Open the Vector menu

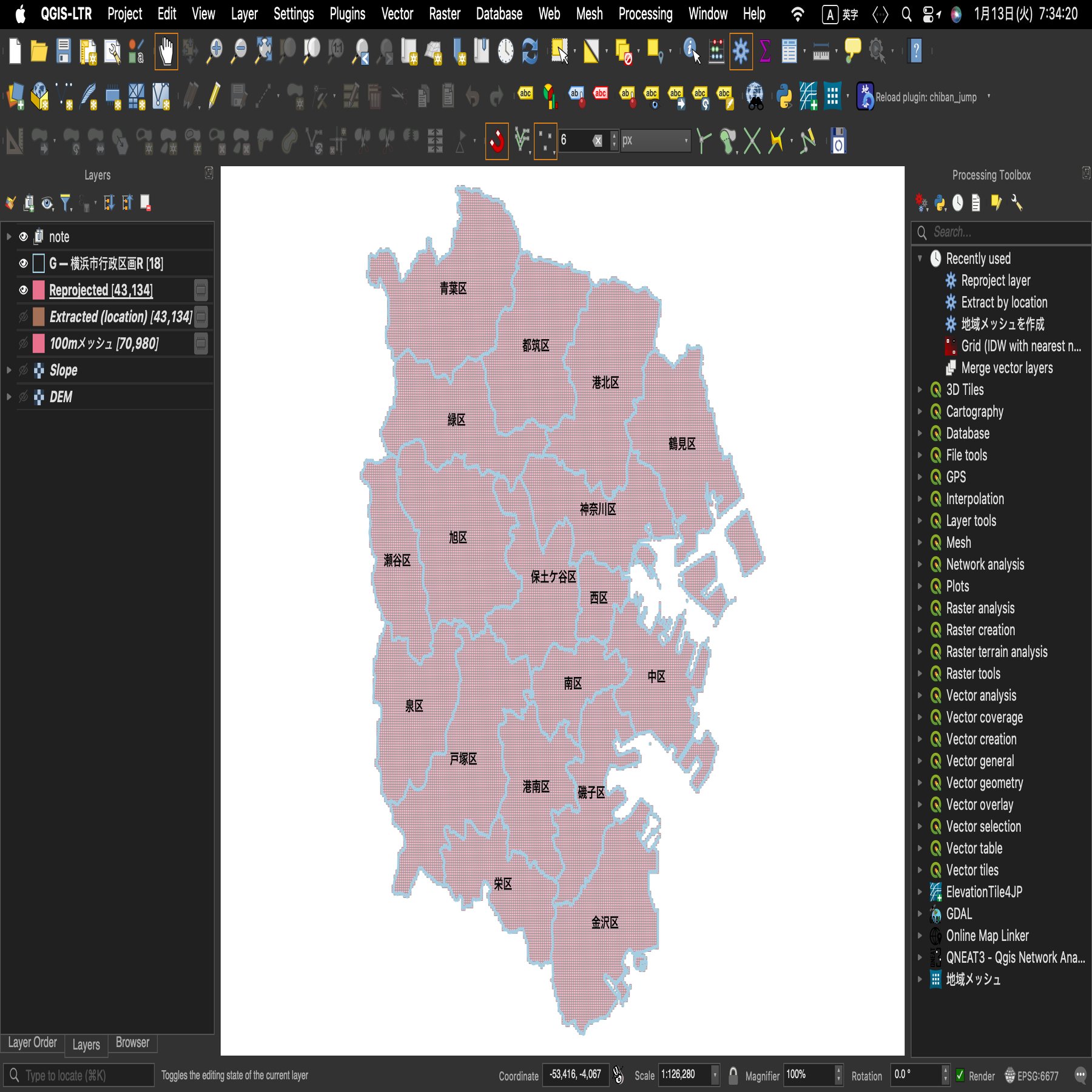tap(397, 14)
